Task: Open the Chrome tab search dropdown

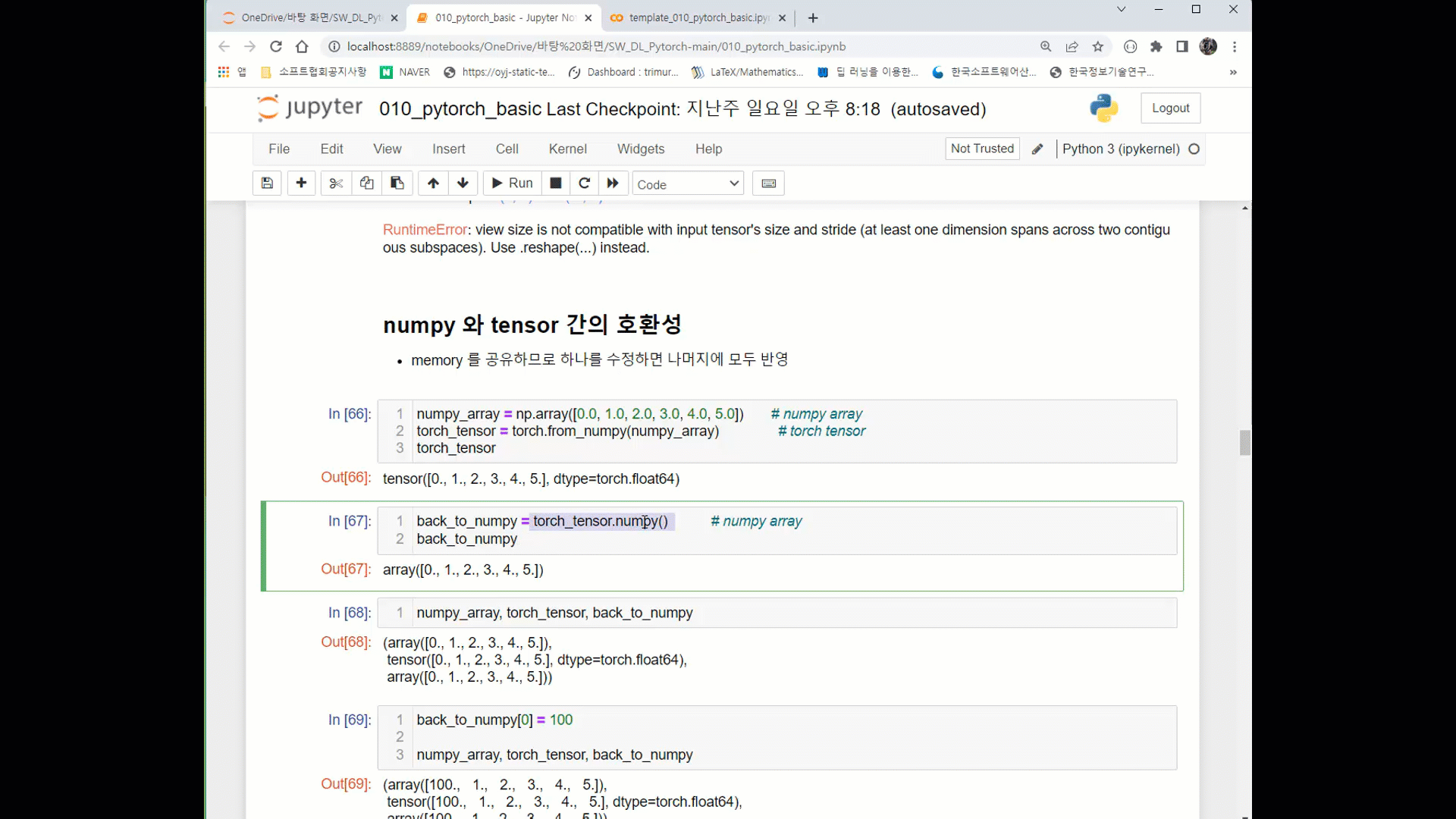Action: pyautogui.click(x=1121, y=10)
